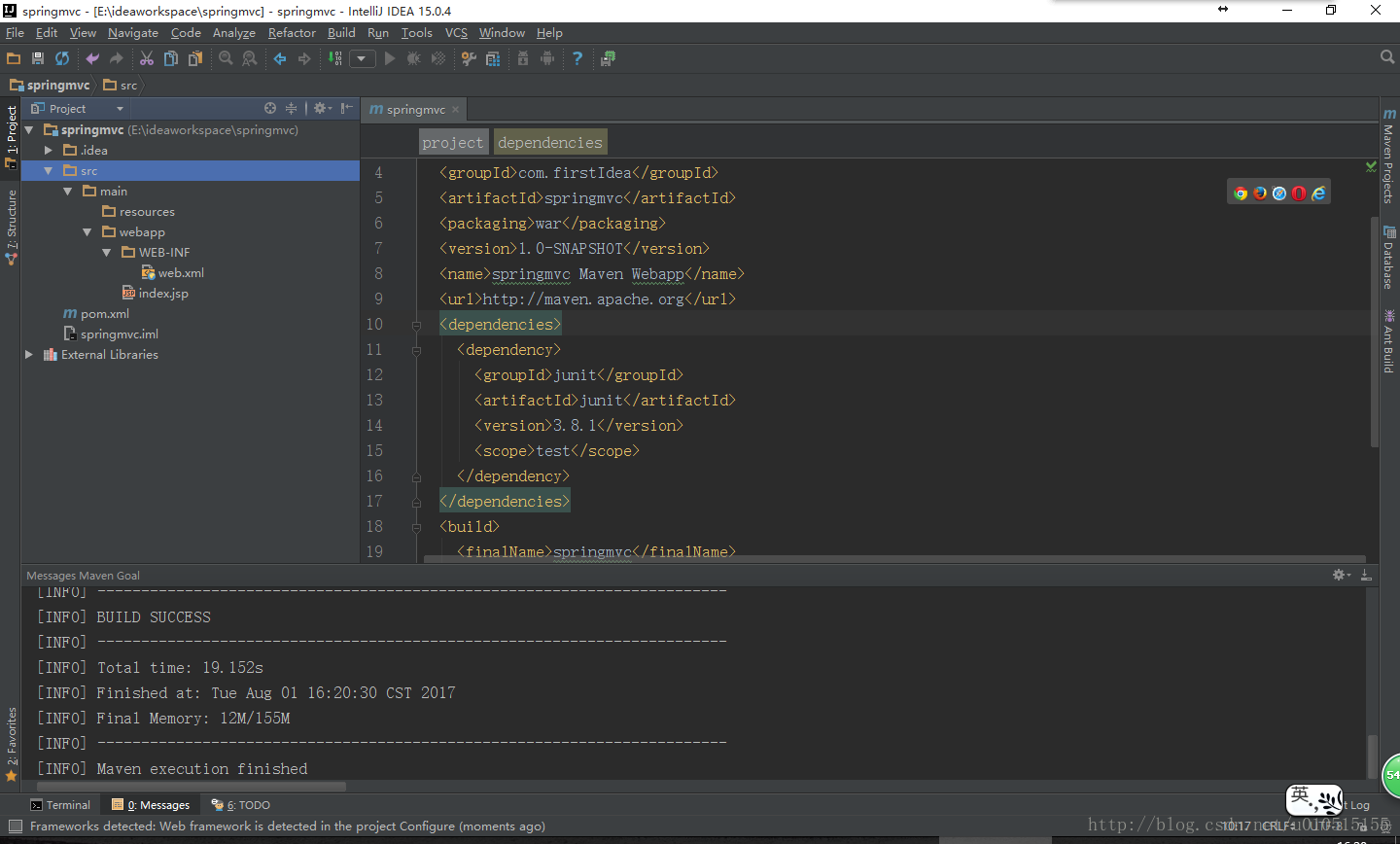Open the TODO tool window

[x=241, y=804]
